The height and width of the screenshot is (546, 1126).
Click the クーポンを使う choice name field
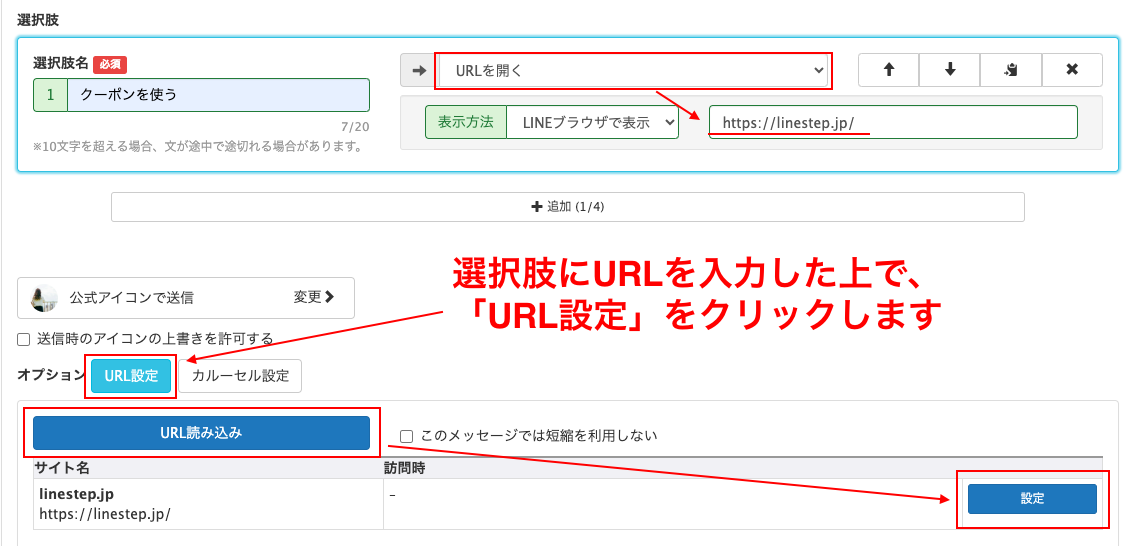coord(218,95)
